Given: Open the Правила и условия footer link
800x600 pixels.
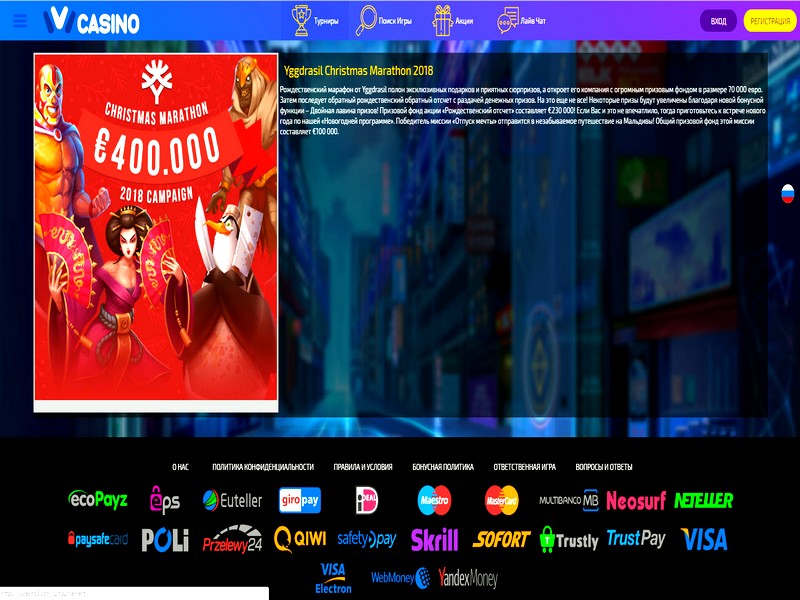Looking at the screenshot, I should [363, 467].
